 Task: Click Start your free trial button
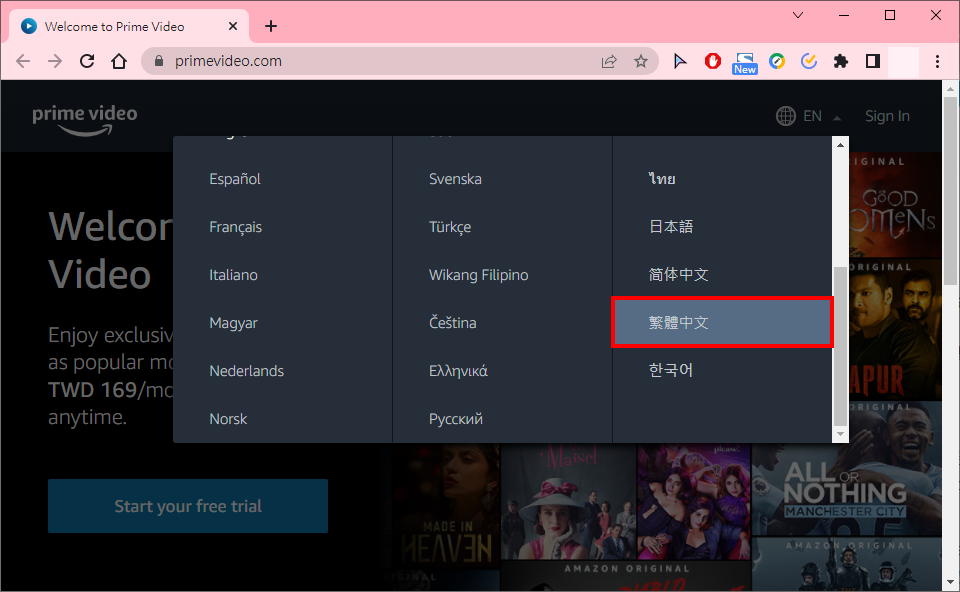tap(188, 506)
